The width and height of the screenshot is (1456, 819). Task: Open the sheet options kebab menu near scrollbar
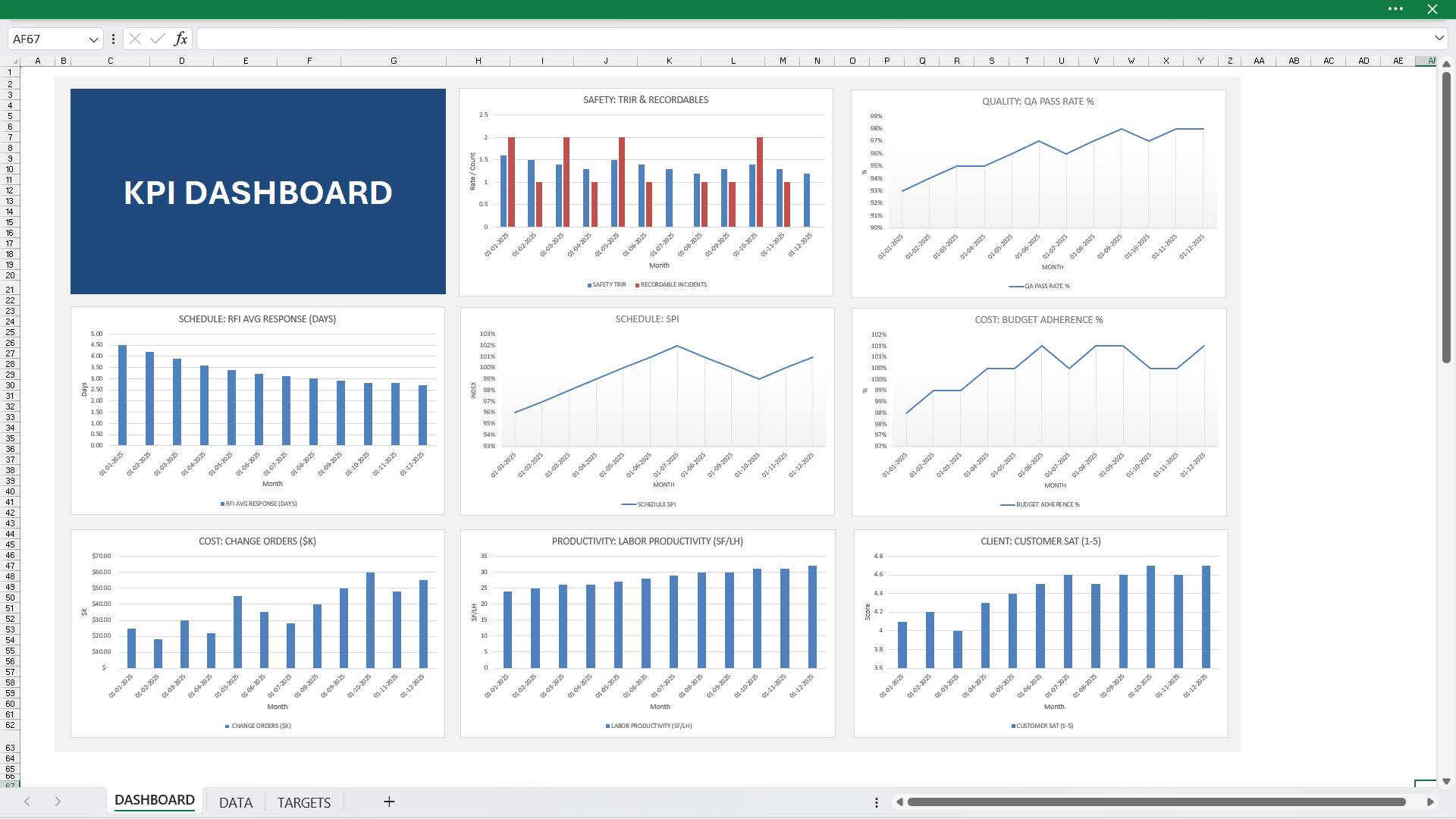[876, 802]
